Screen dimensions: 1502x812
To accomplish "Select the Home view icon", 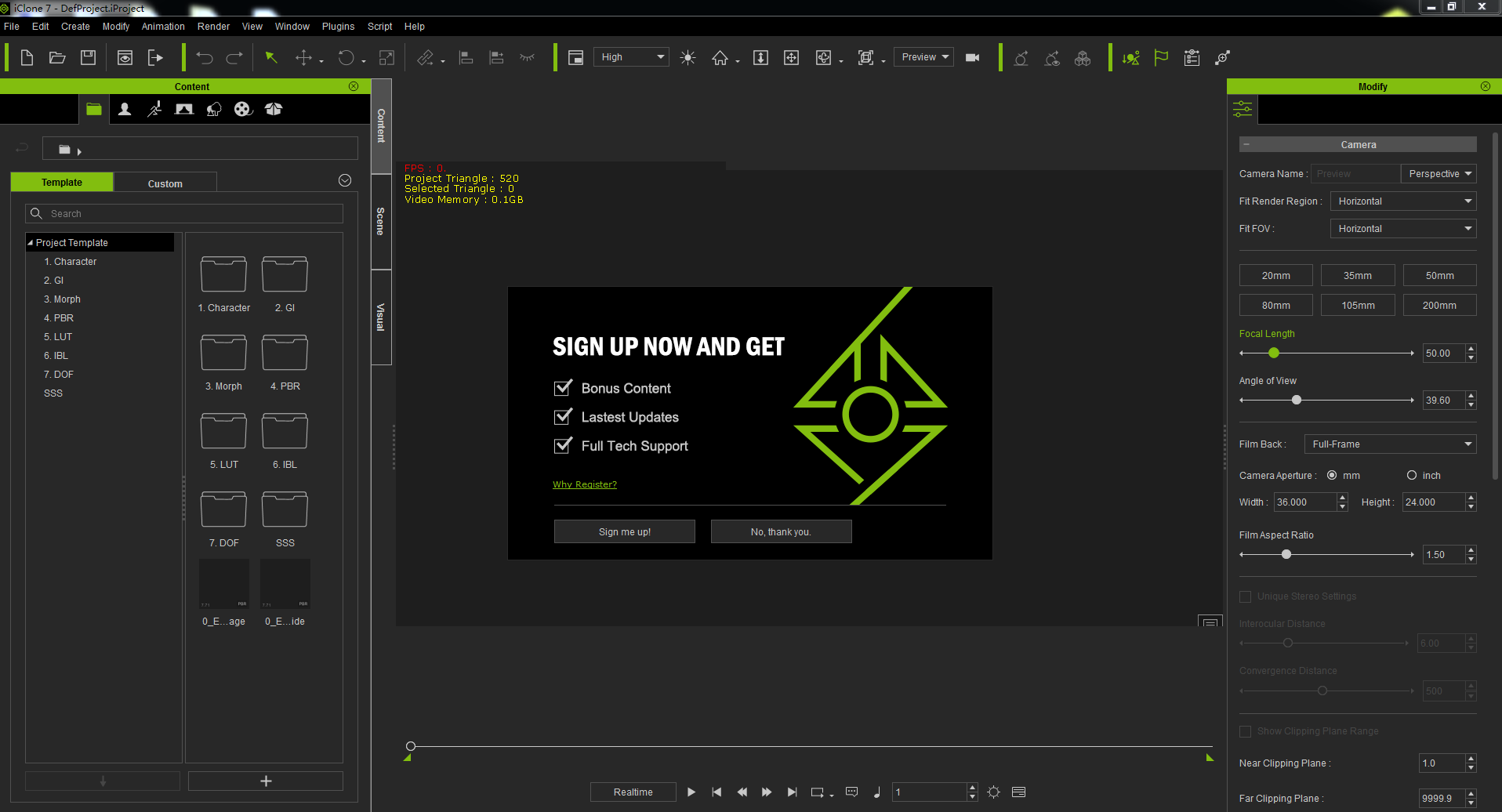I will click(720, 57).
